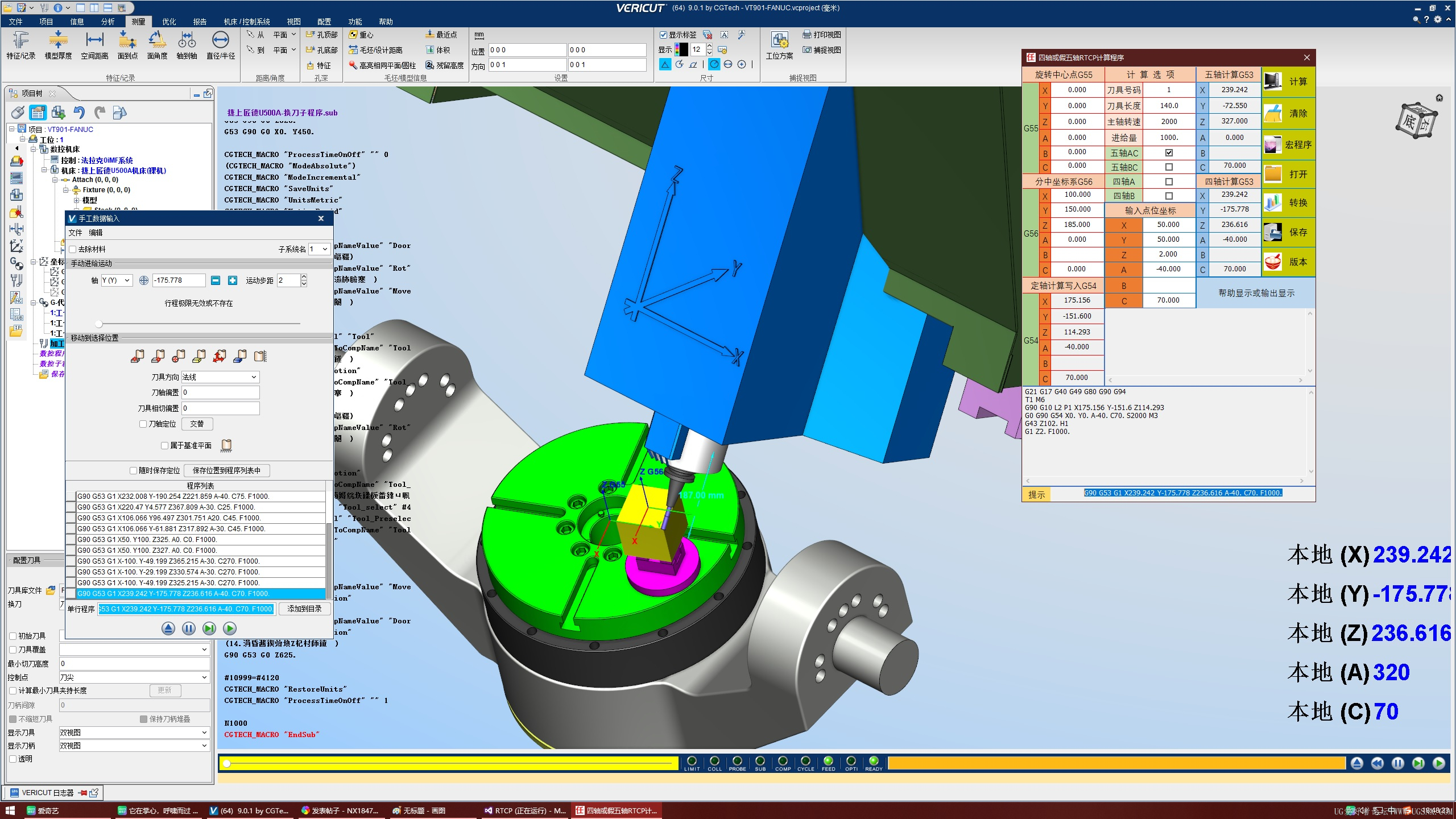
Task: Open the 编辑 menu in MDI dialog
Action: [x=96, y=233]
